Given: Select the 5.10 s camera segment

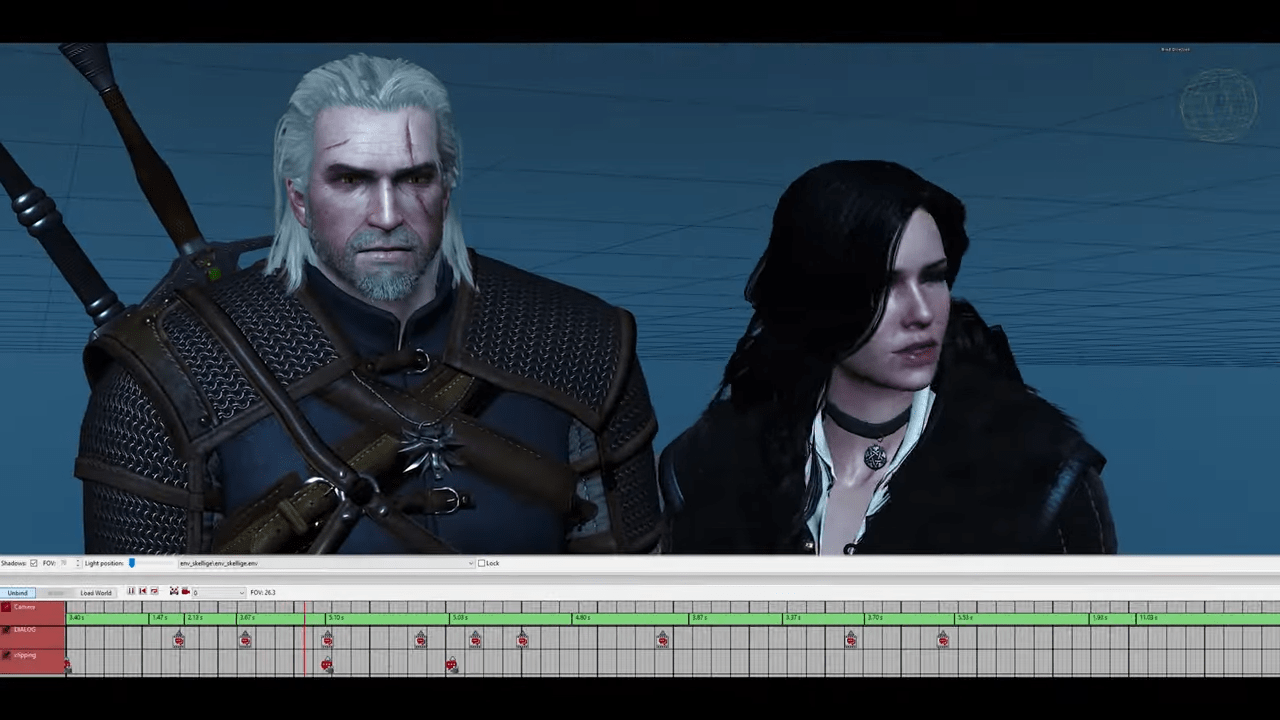Looking at the screenshot, I should point(387,619).
